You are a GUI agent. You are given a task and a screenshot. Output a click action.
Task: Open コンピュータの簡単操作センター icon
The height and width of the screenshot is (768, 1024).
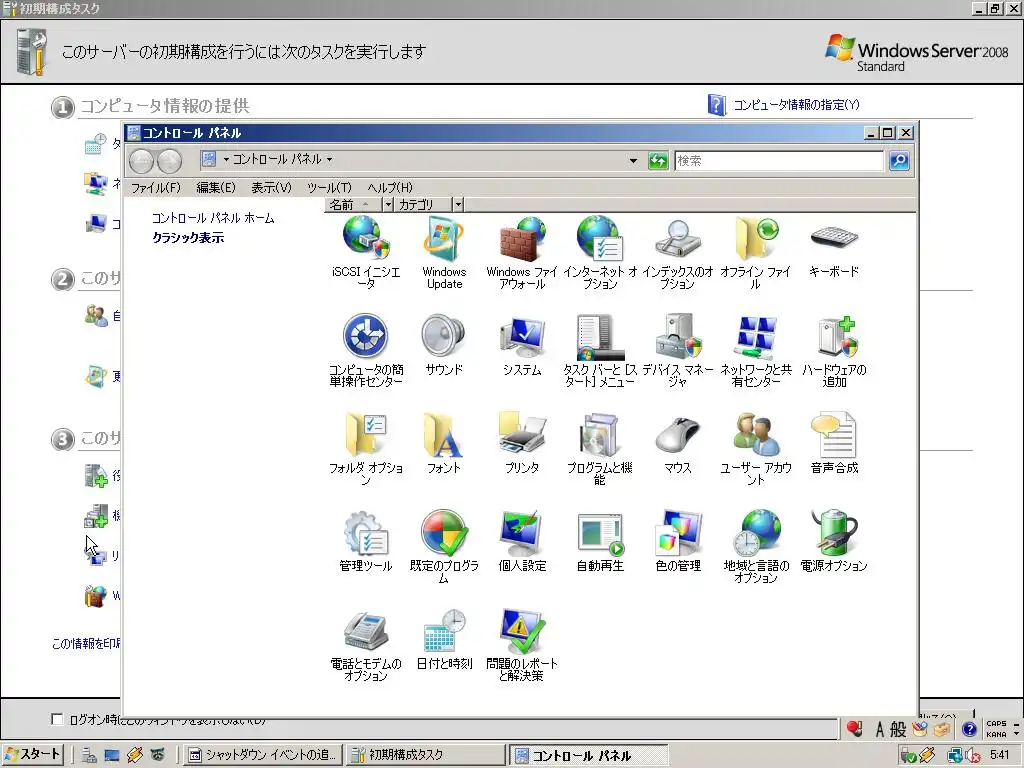click(366, 351)
